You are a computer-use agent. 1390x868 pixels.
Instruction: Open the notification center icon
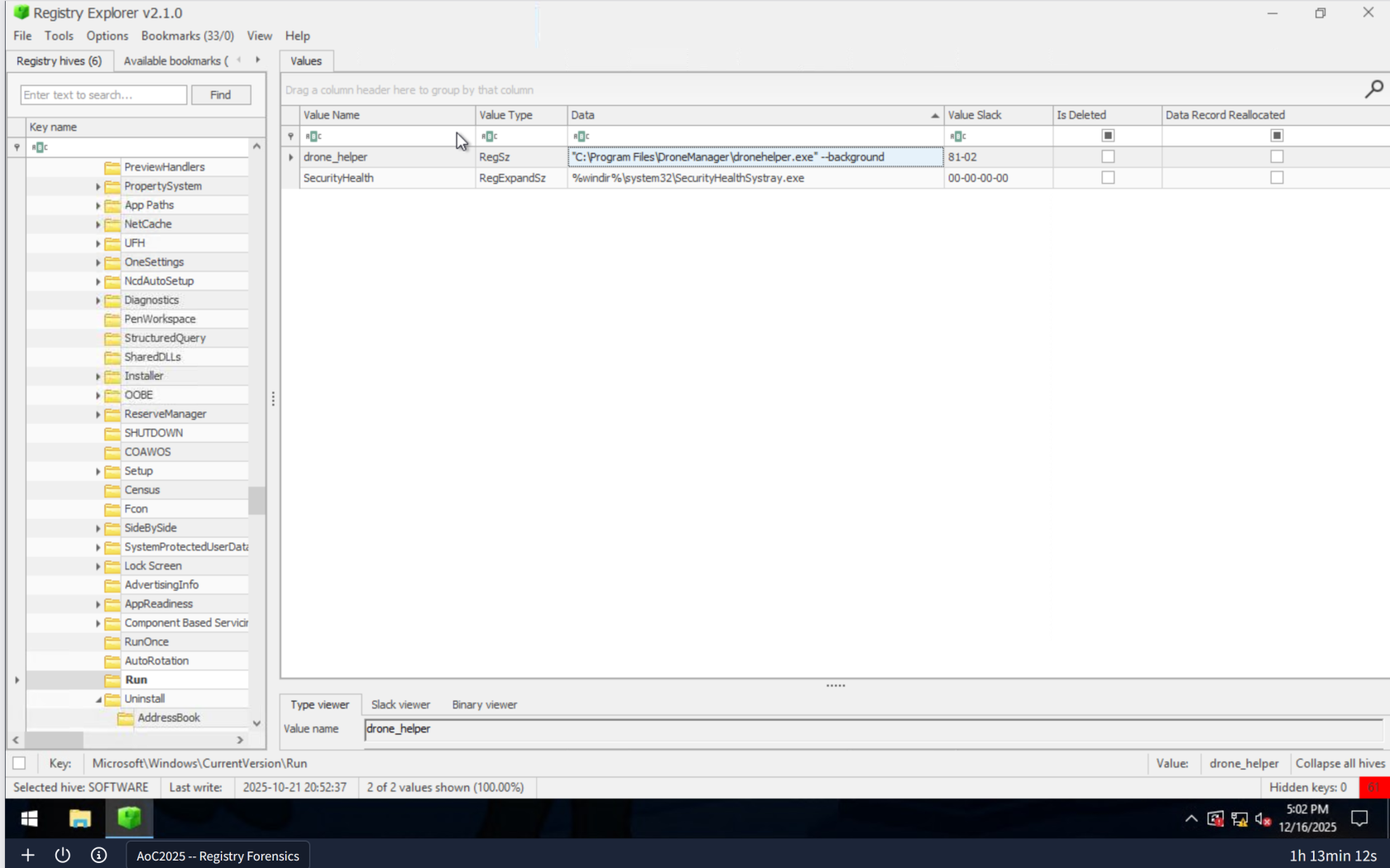click(x=1359, y=818)
